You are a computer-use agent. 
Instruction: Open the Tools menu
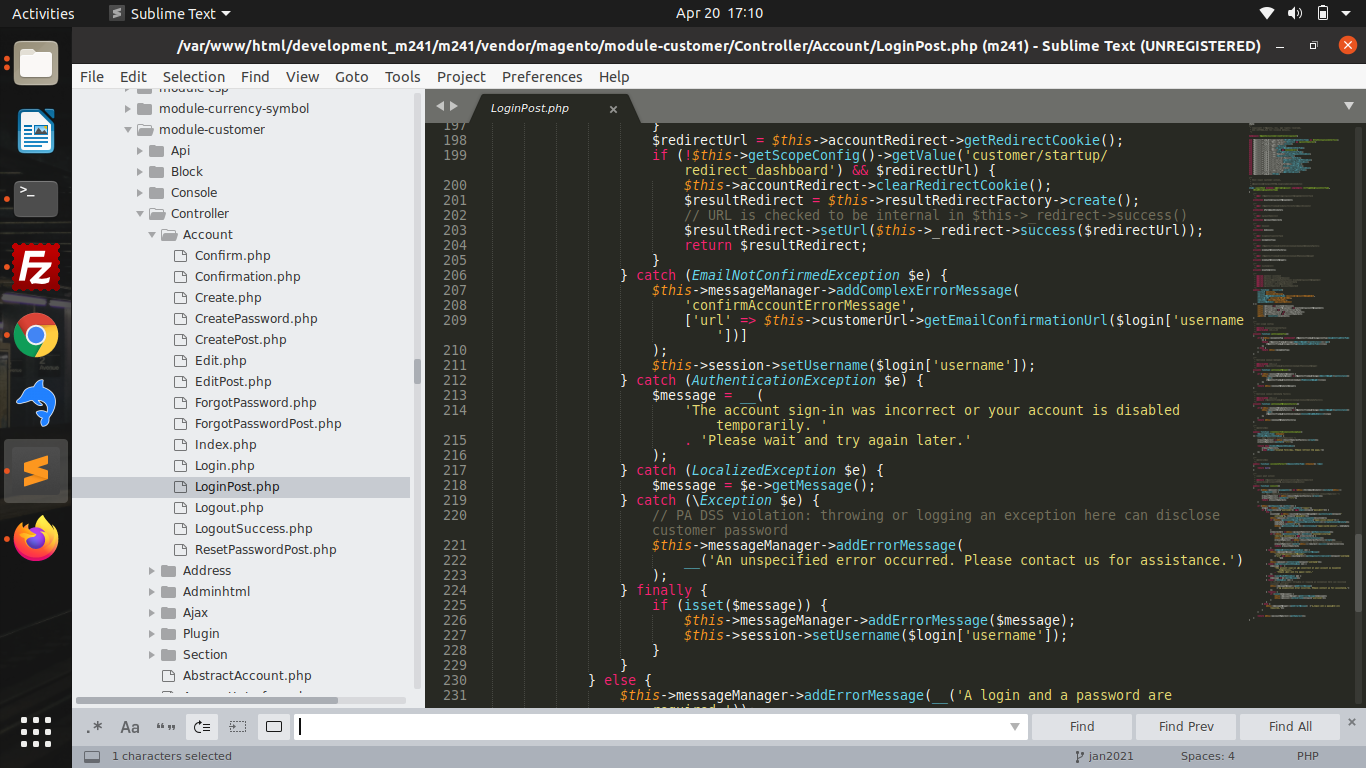403,77
